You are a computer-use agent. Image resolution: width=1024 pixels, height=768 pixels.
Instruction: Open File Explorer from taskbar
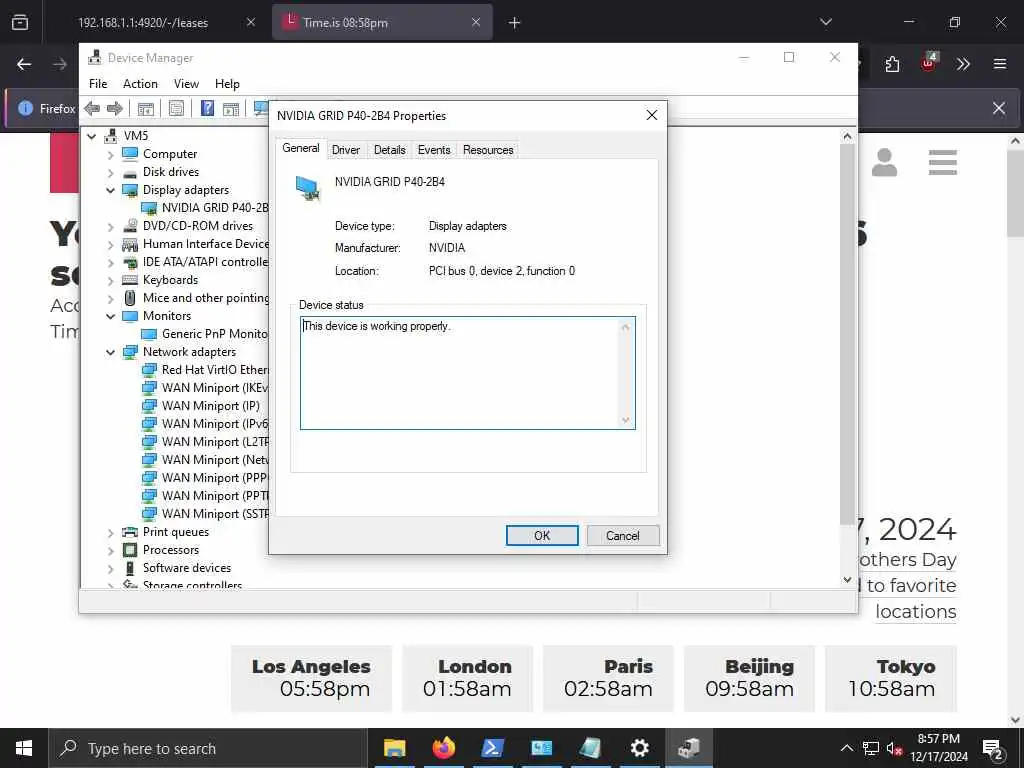point(394,748)
